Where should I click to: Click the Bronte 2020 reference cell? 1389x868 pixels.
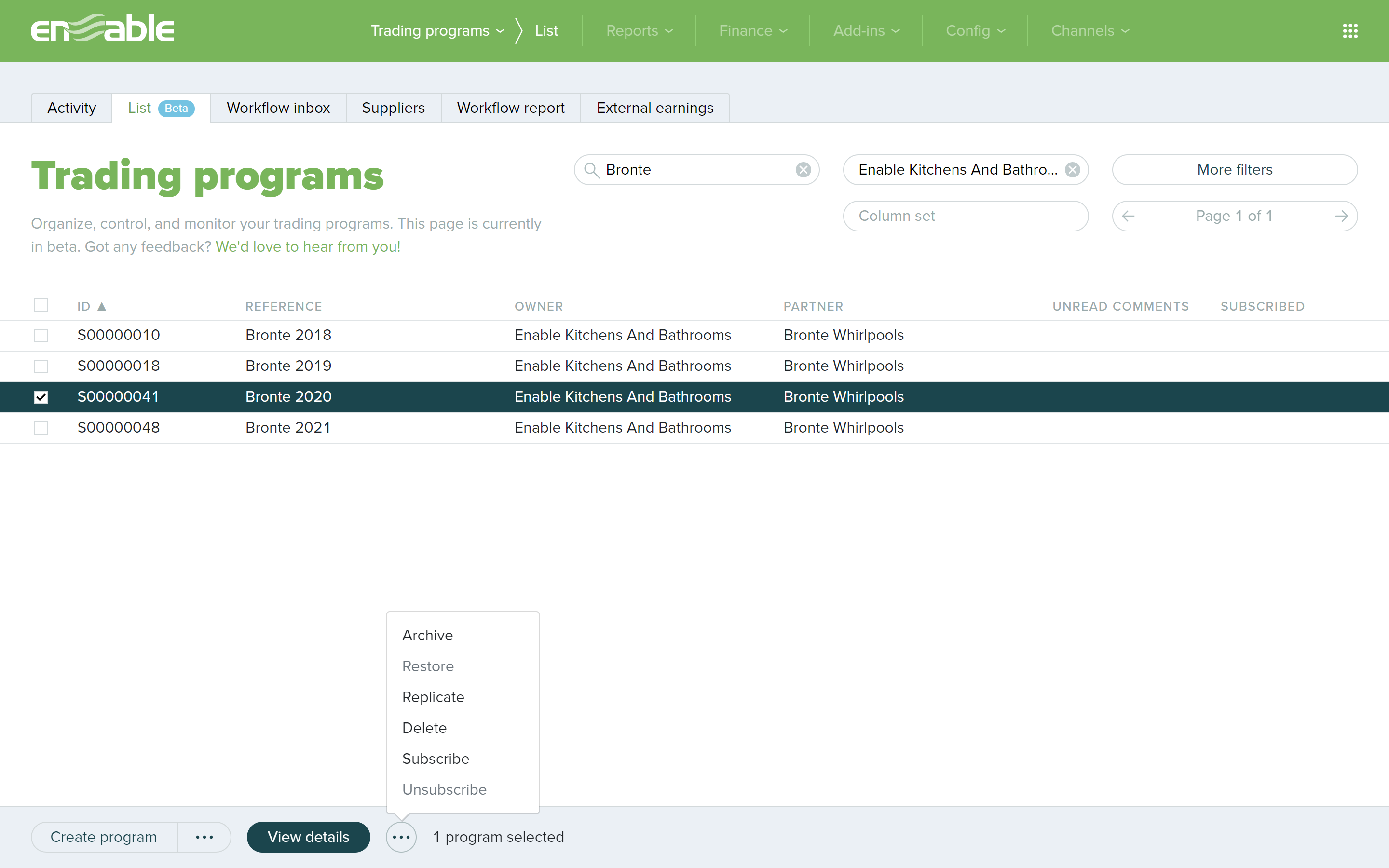pyautogui.click(x=288, y=397)
